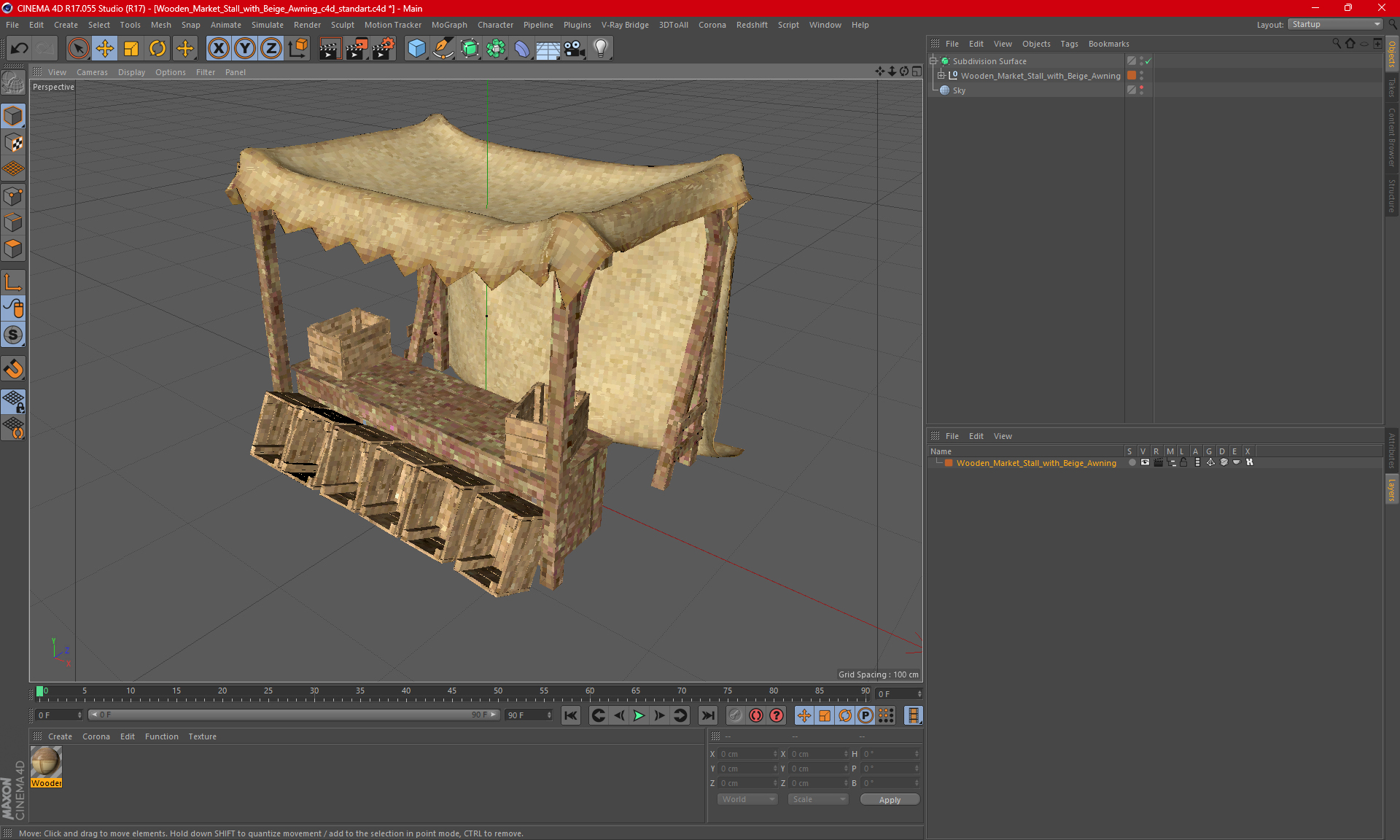Open the green Array modeling objects icon
Image resolution: width=1400 pixels, height=840 pixels.
point(496,49)
